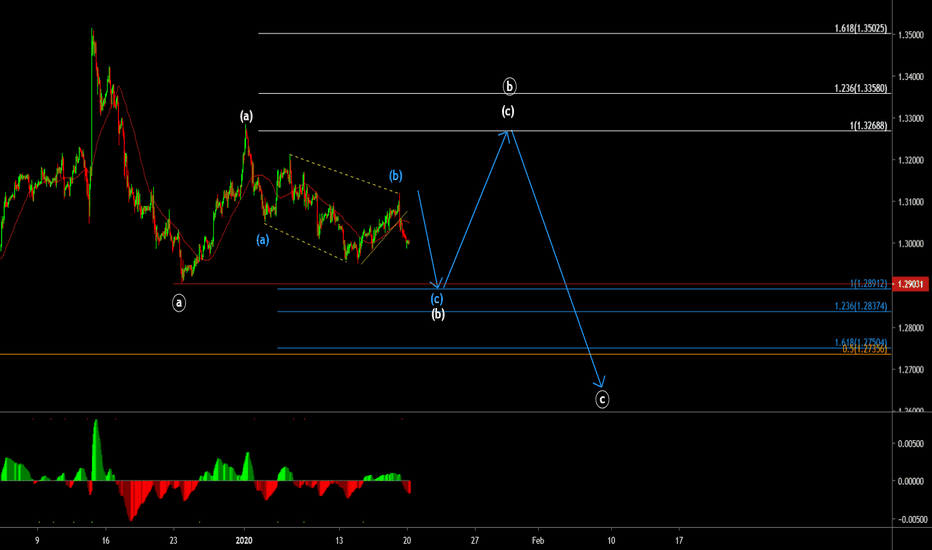Viewport: 932px width, 550px height.
Task: Click the blue arrowhead pointing to circled c
Action: (x=602, y=383)
